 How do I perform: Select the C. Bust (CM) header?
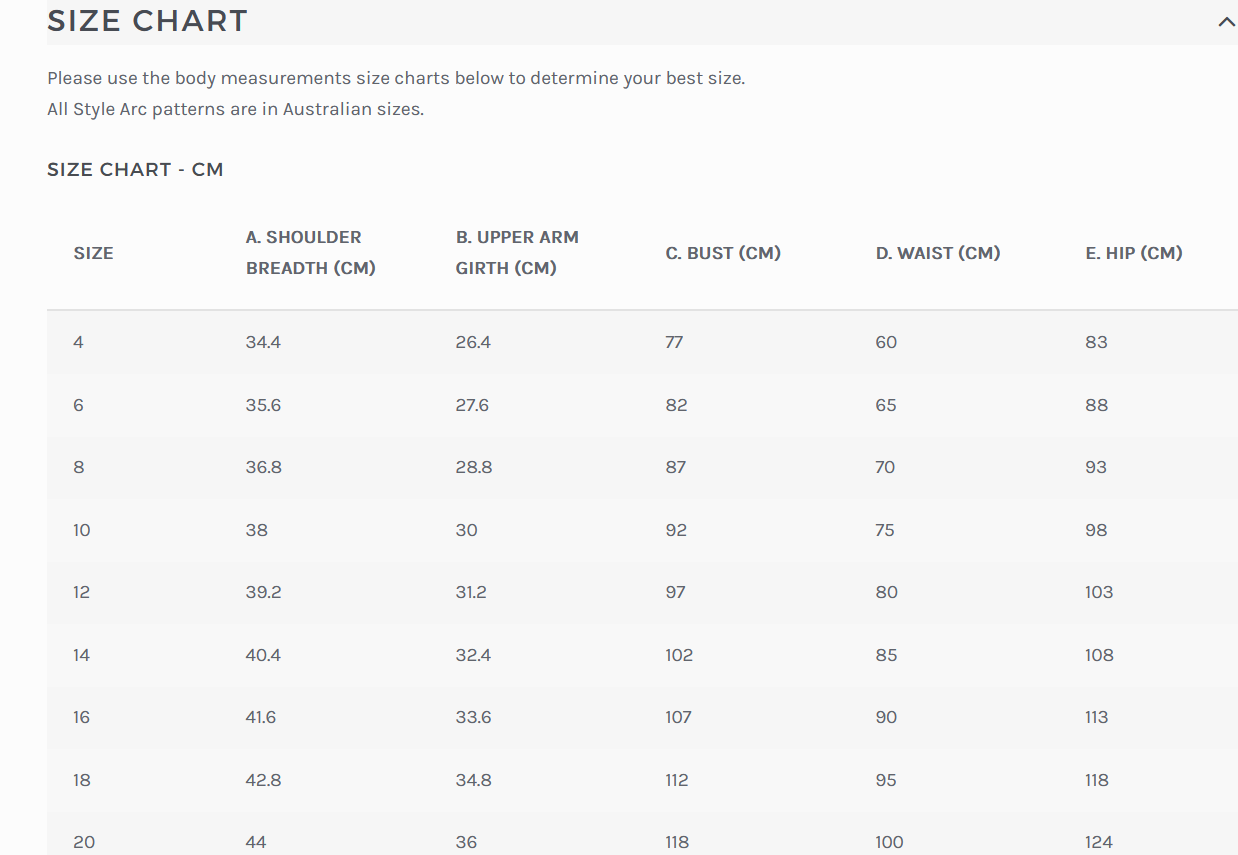(x=723, y=253)
